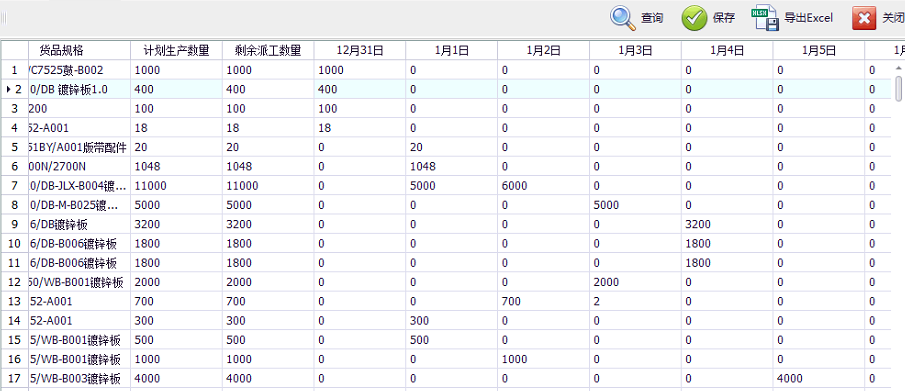Select cell 0/DB-JLX-B004镀…
This screenshot has height=391, width=905.
[80, 186]
